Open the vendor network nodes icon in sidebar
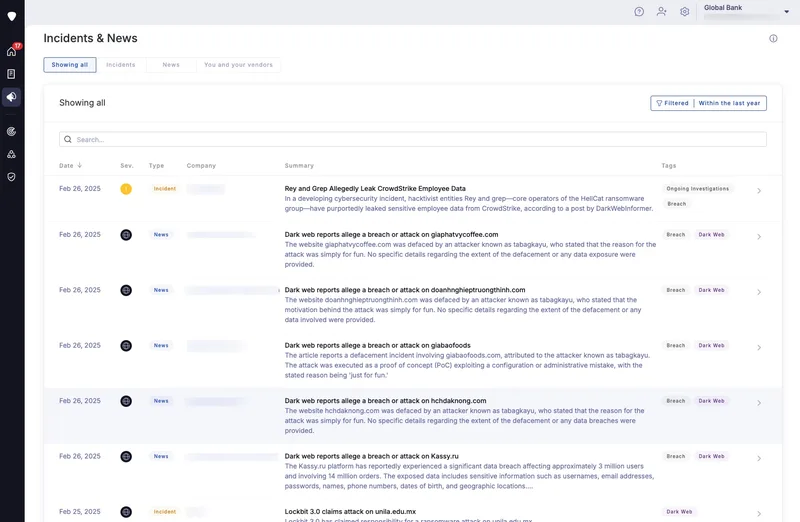 [11, 154]
